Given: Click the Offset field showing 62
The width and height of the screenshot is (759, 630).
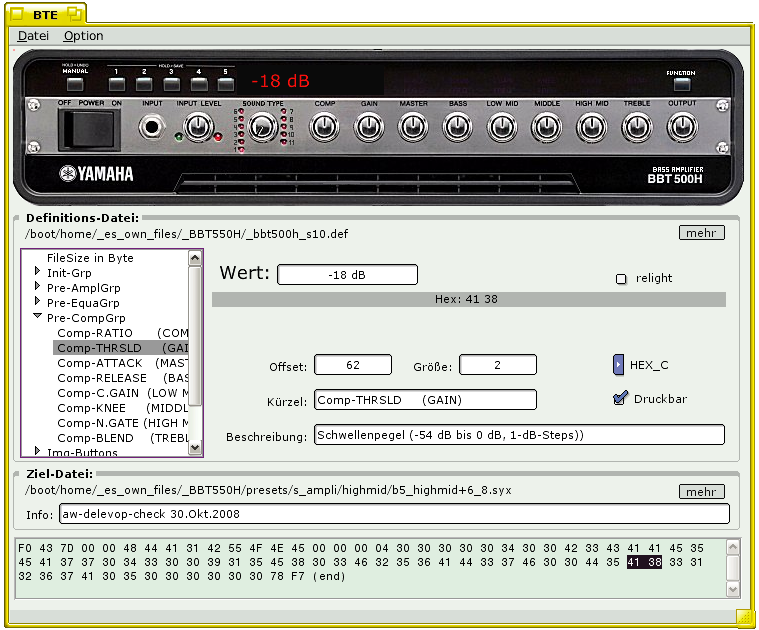Looking at the screenshot, I should 353,365.
